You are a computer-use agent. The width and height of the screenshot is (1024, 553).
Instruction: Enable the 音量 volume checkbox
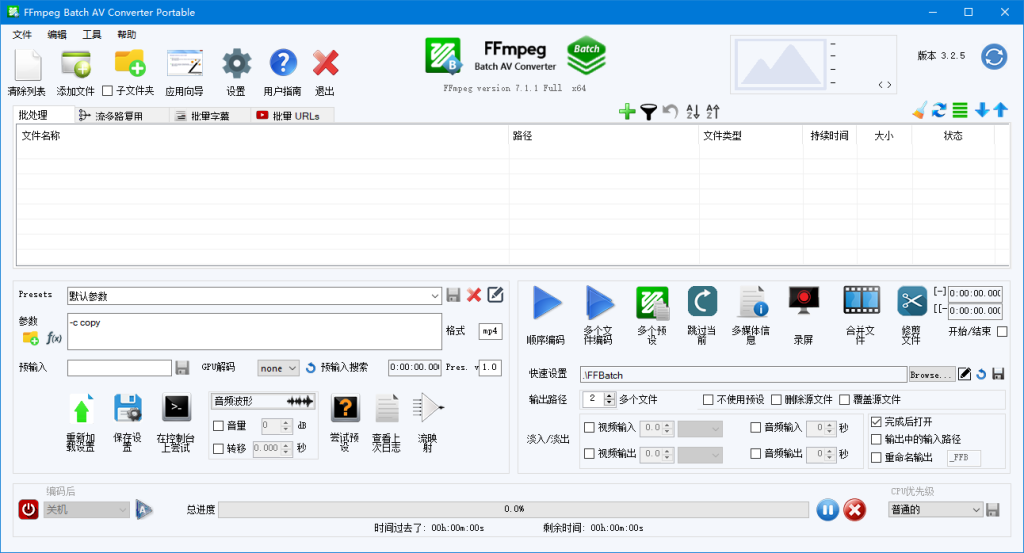(x=219, y=426)
